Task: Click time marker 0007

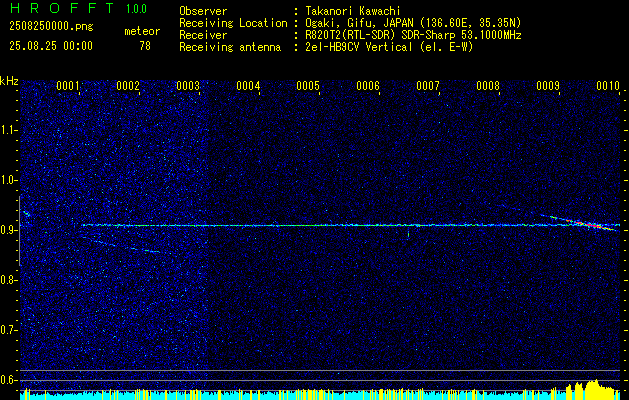Action: pyautogui.click(x=428, y=86)
